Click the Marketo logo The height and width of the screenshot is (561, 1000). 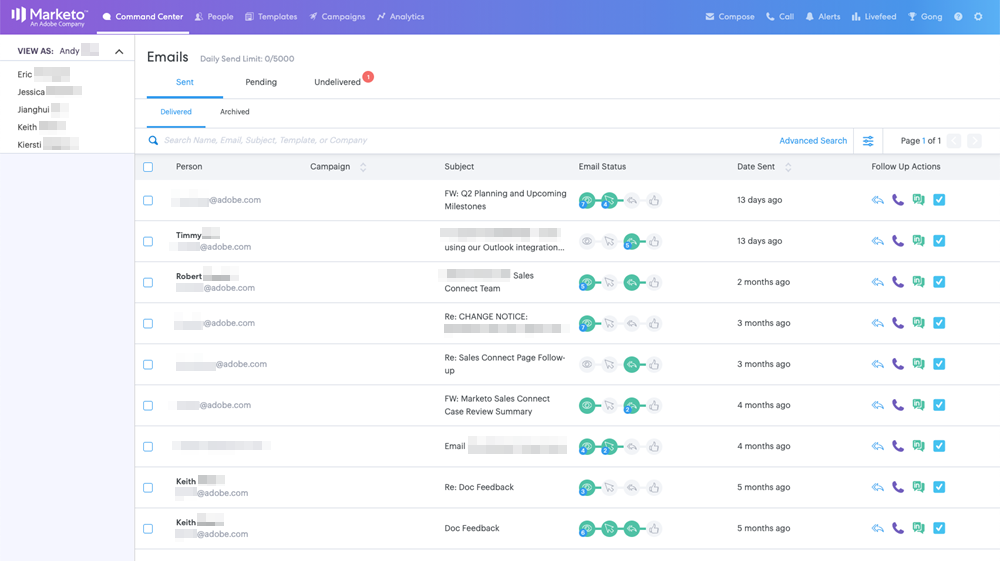(x=50, y=17)
